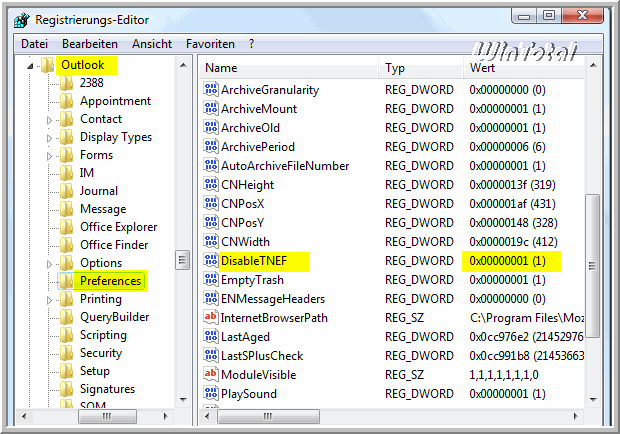Select the QueryBuilder key
Viewport: 620px width, 434px height.
click(x=115, y=317)
